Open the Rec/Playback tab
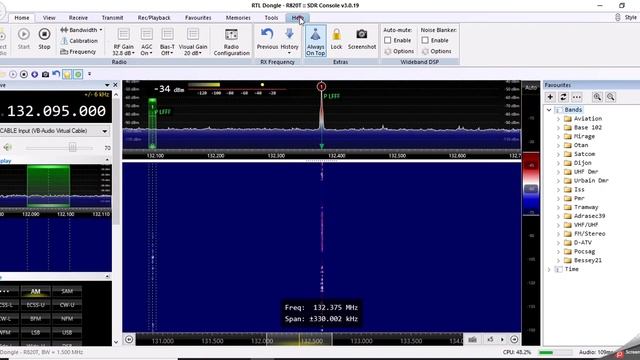The height and width of the screenshot is (360, 640). pyautogui.click(x=154, y=18)
